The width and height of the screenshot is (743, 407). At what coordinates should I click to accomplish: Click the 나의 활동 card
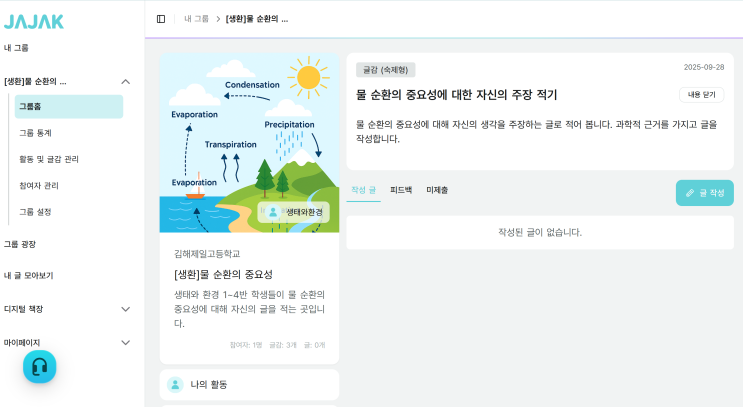[x=249, y=385]
